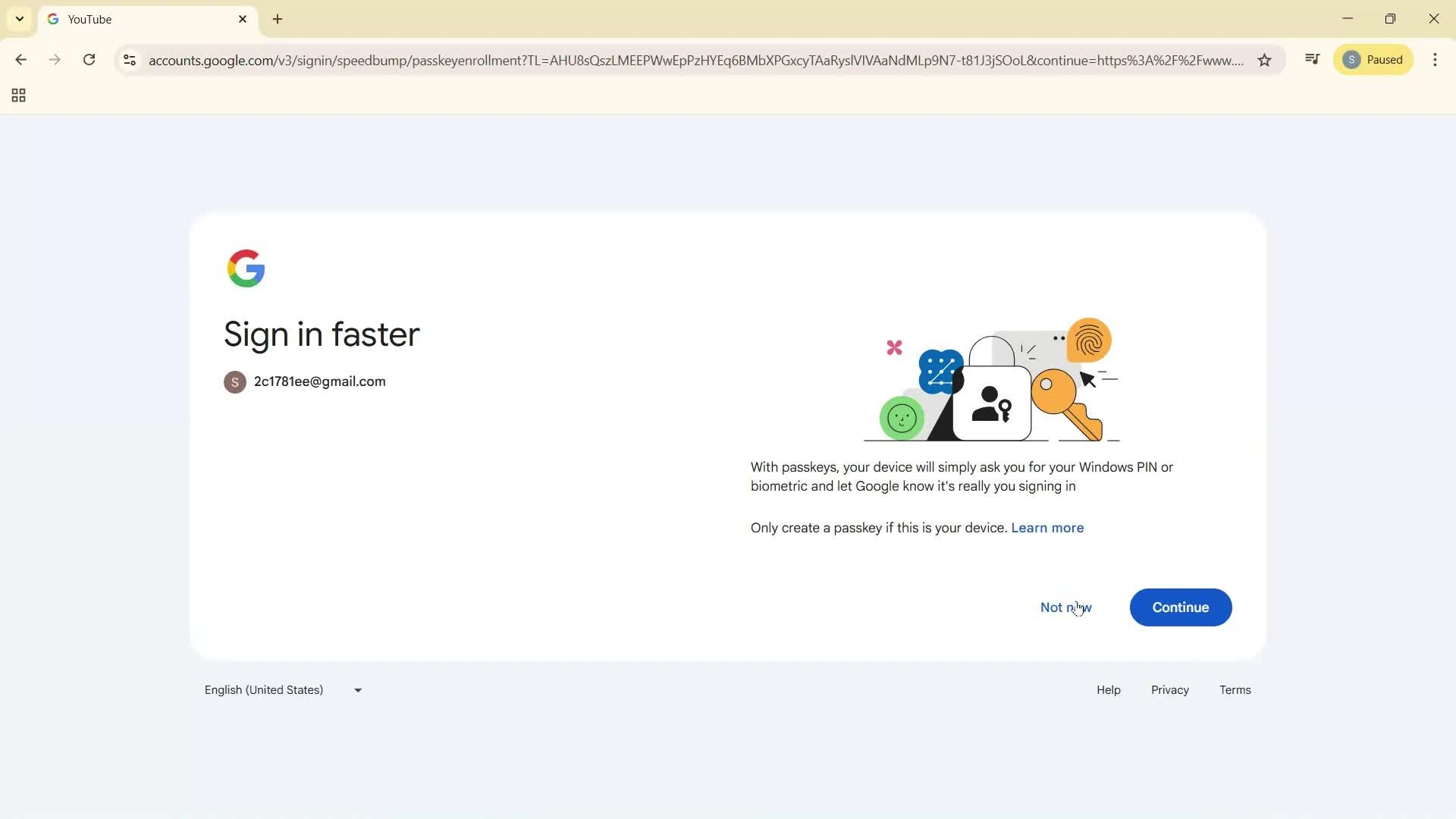
Task: Click the Paused sync profile chip
Action: pos(1373,59)
